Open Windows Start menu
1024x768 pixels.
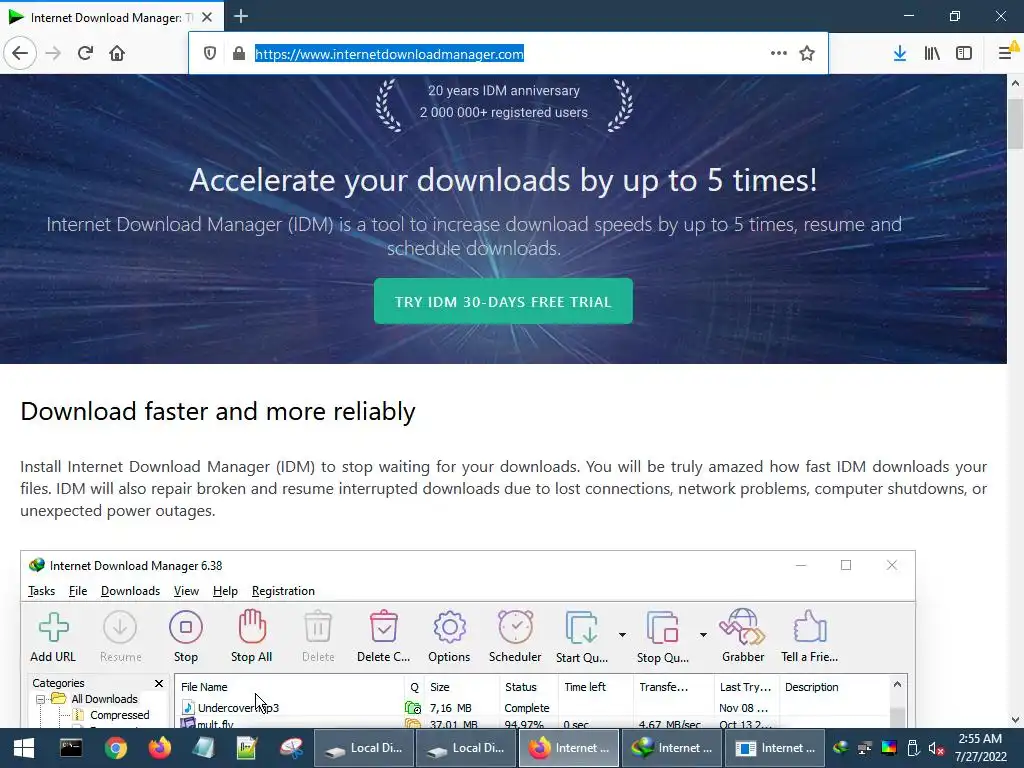[24, 748]
